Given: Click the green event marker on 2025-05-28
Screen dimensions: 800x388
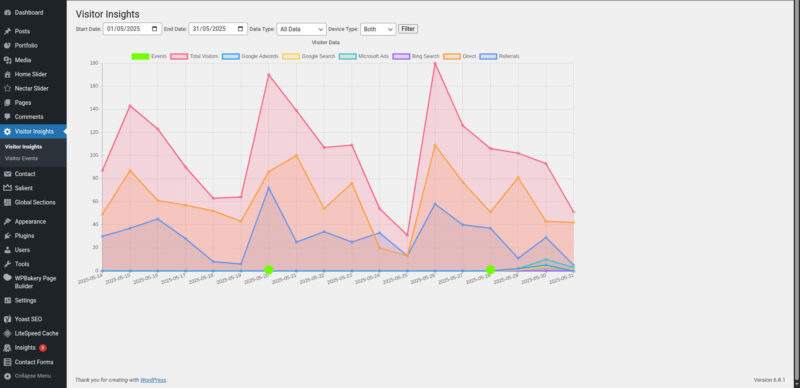Looking at the screenshot, I should point(490,270).
